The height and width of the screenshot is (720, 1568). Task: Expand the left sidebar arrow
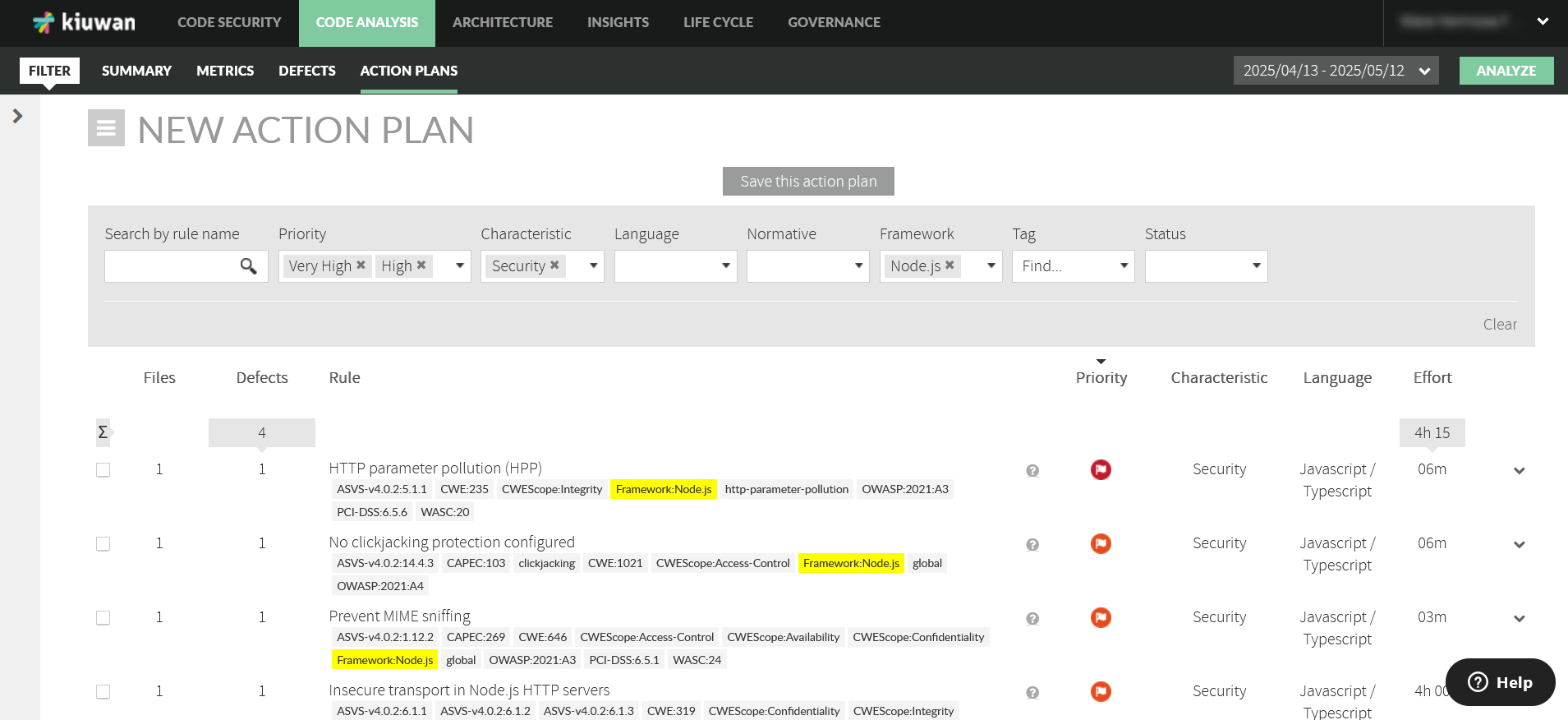17,116
